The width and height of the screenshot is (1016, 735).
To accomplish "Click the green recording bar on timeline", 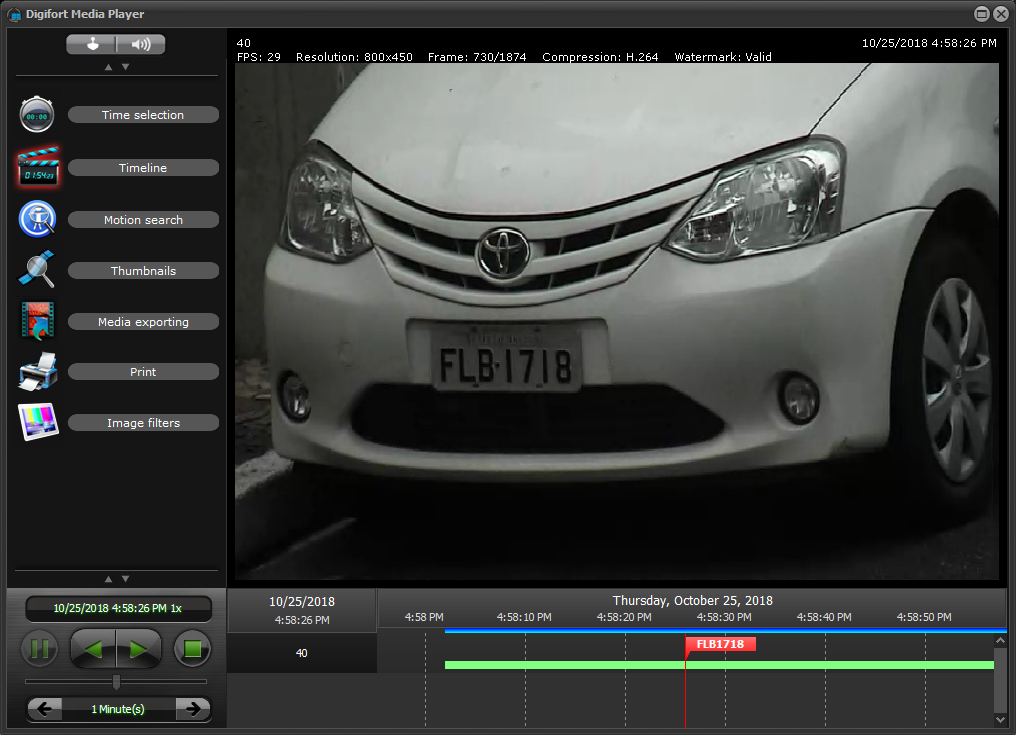I will tap(719, 665).
